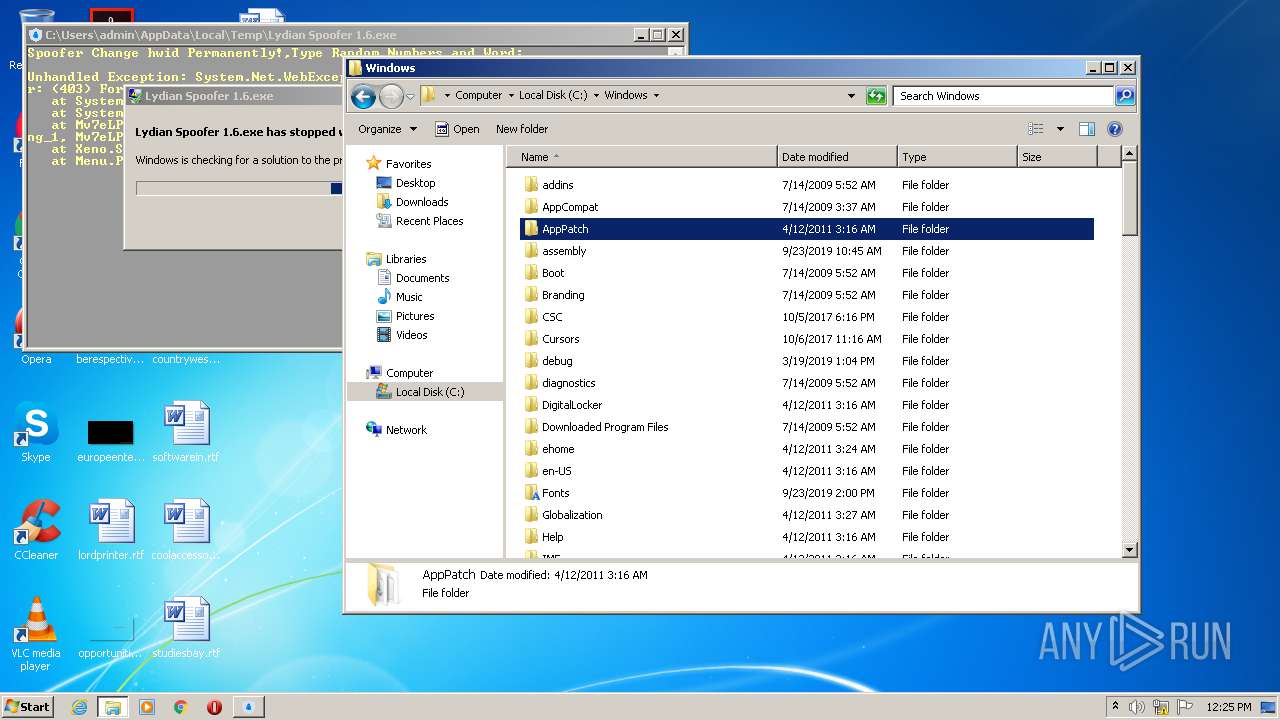1280x720 pixels.
Task: Click the en-US folder name
Action: point(557,471)
